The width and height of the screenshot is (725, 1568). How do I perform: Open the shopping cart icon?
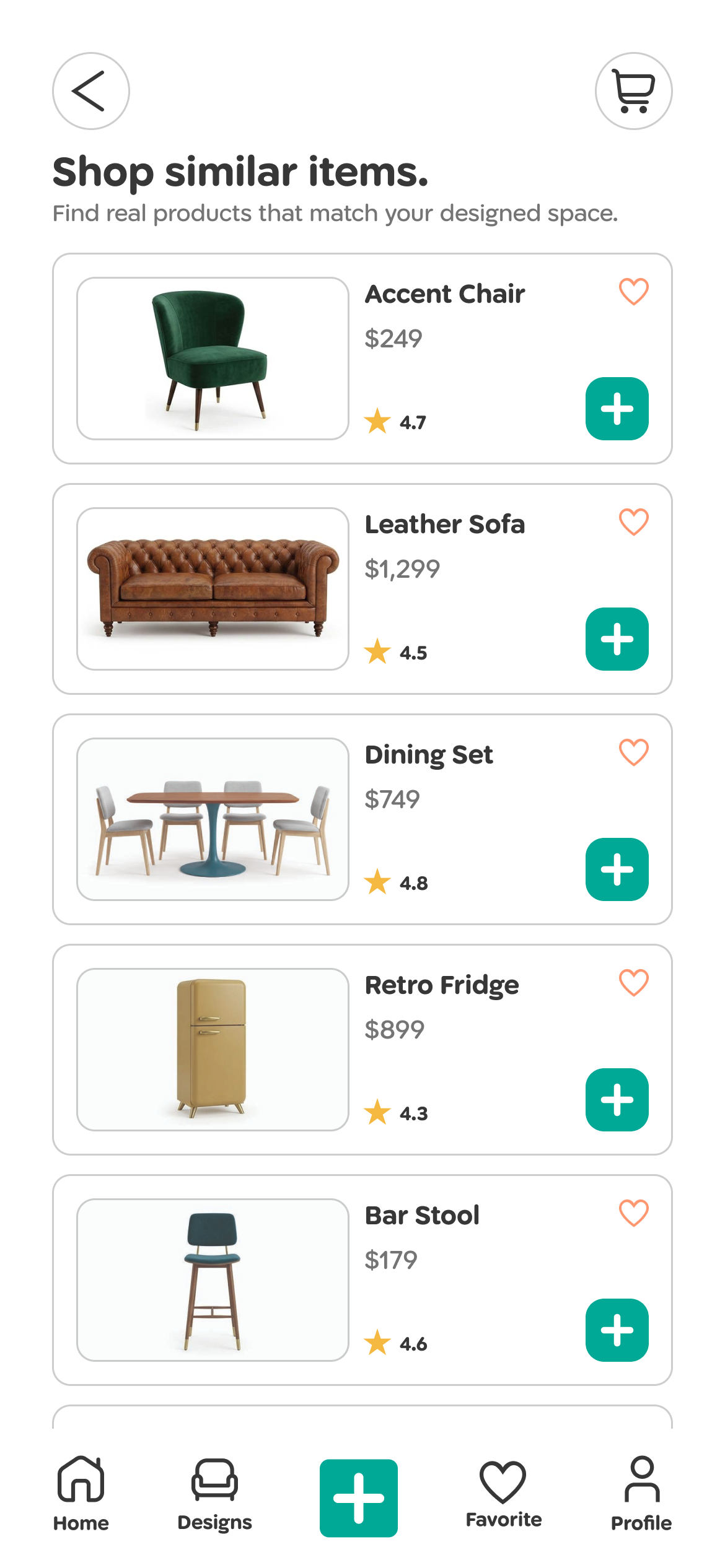[x=633, y=91]
